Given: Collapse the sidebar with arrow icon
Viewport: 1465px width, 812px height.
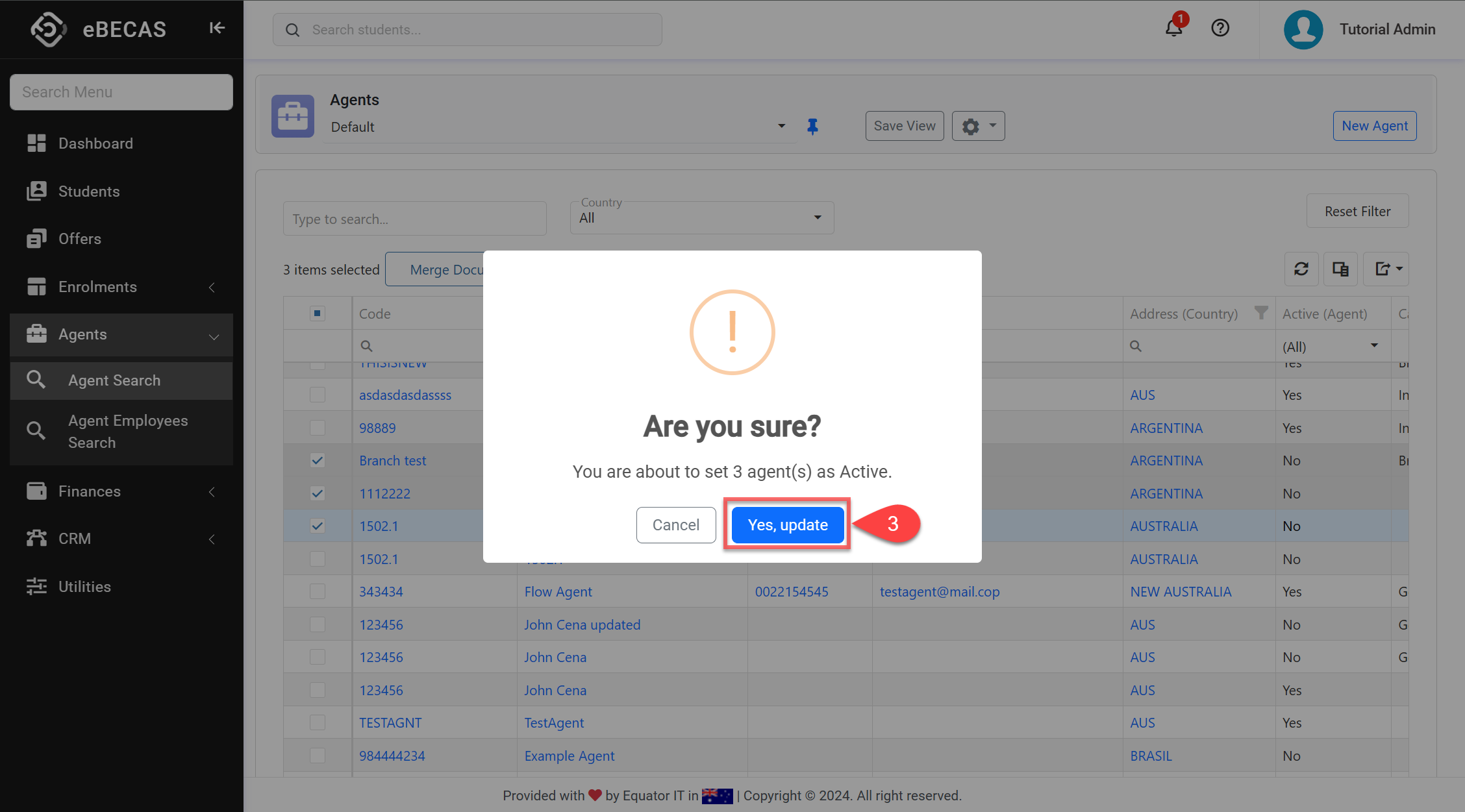Looking at the screenshot, I should [x=217, y=28].
